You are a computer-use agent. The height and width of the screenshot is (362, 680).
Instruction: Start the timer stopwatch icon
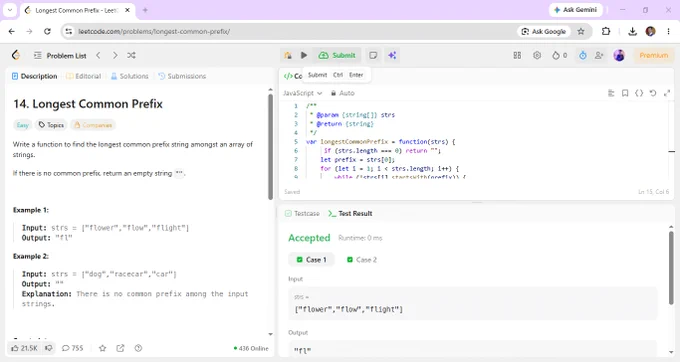tap(582, 55)
